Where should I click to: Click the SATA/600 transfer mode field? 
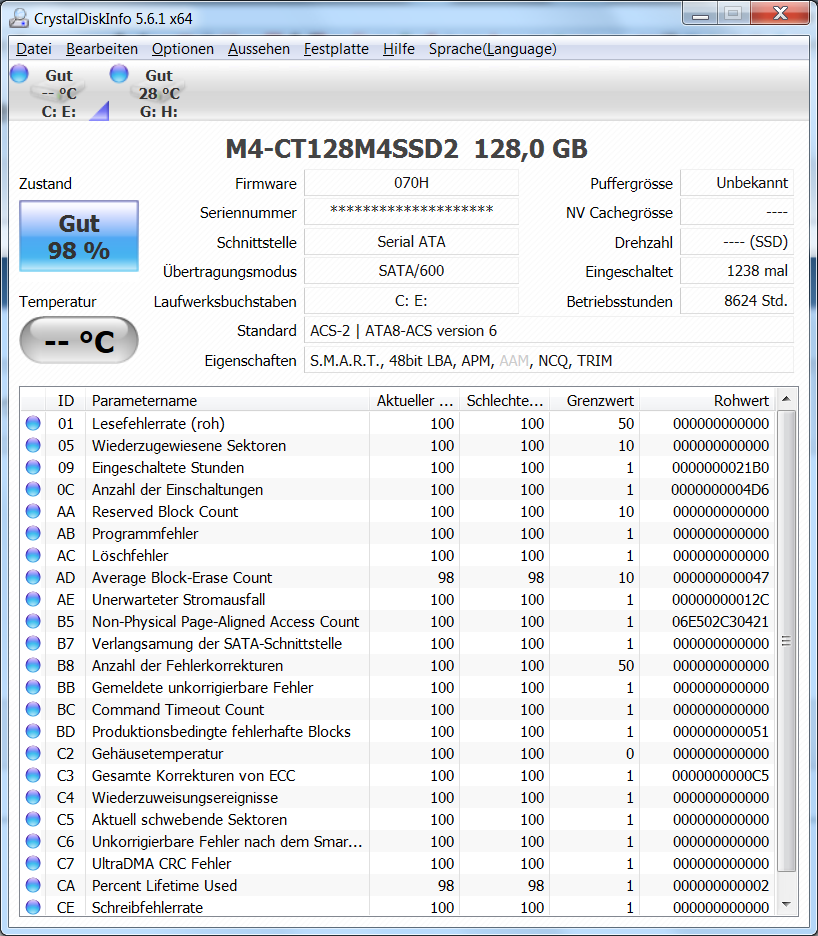[x=411, y=271]
